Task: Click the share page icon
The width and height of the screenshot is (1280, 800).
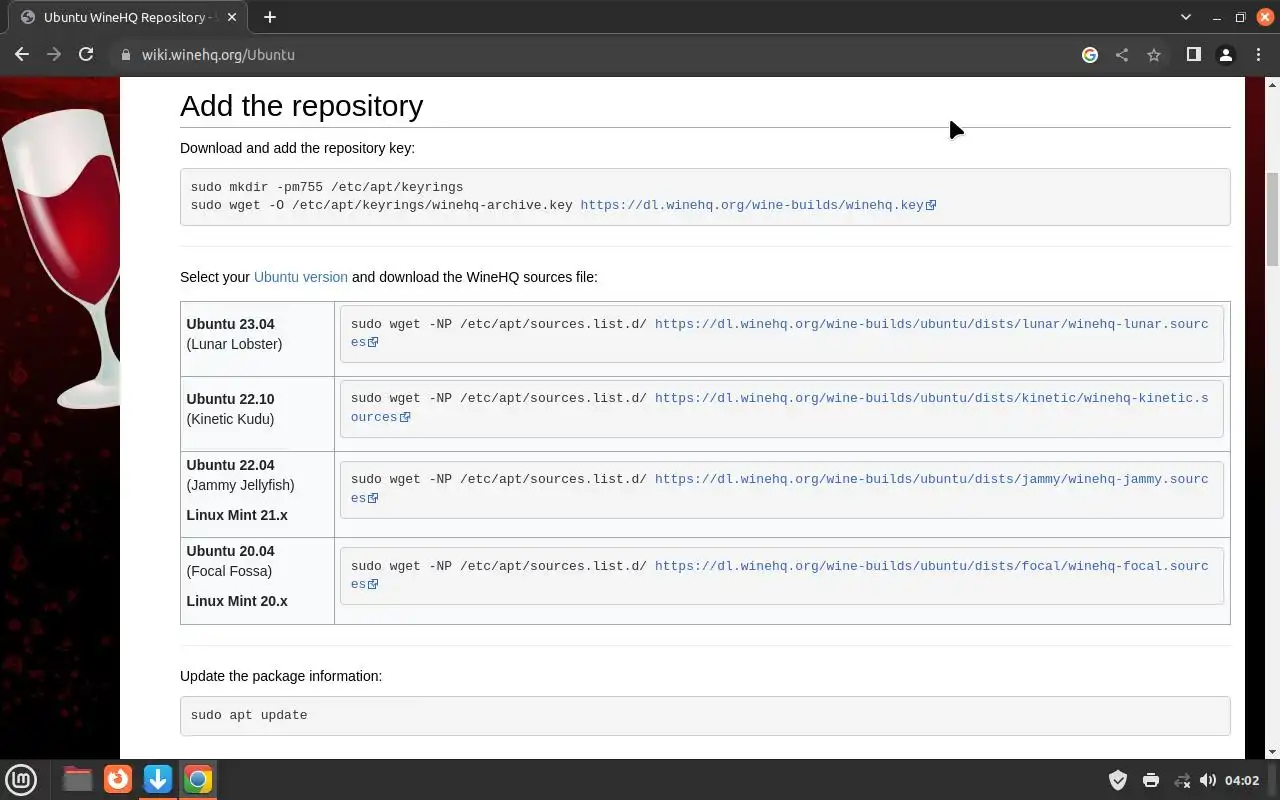Action: pyautogui.click(x=1122, y=55)
